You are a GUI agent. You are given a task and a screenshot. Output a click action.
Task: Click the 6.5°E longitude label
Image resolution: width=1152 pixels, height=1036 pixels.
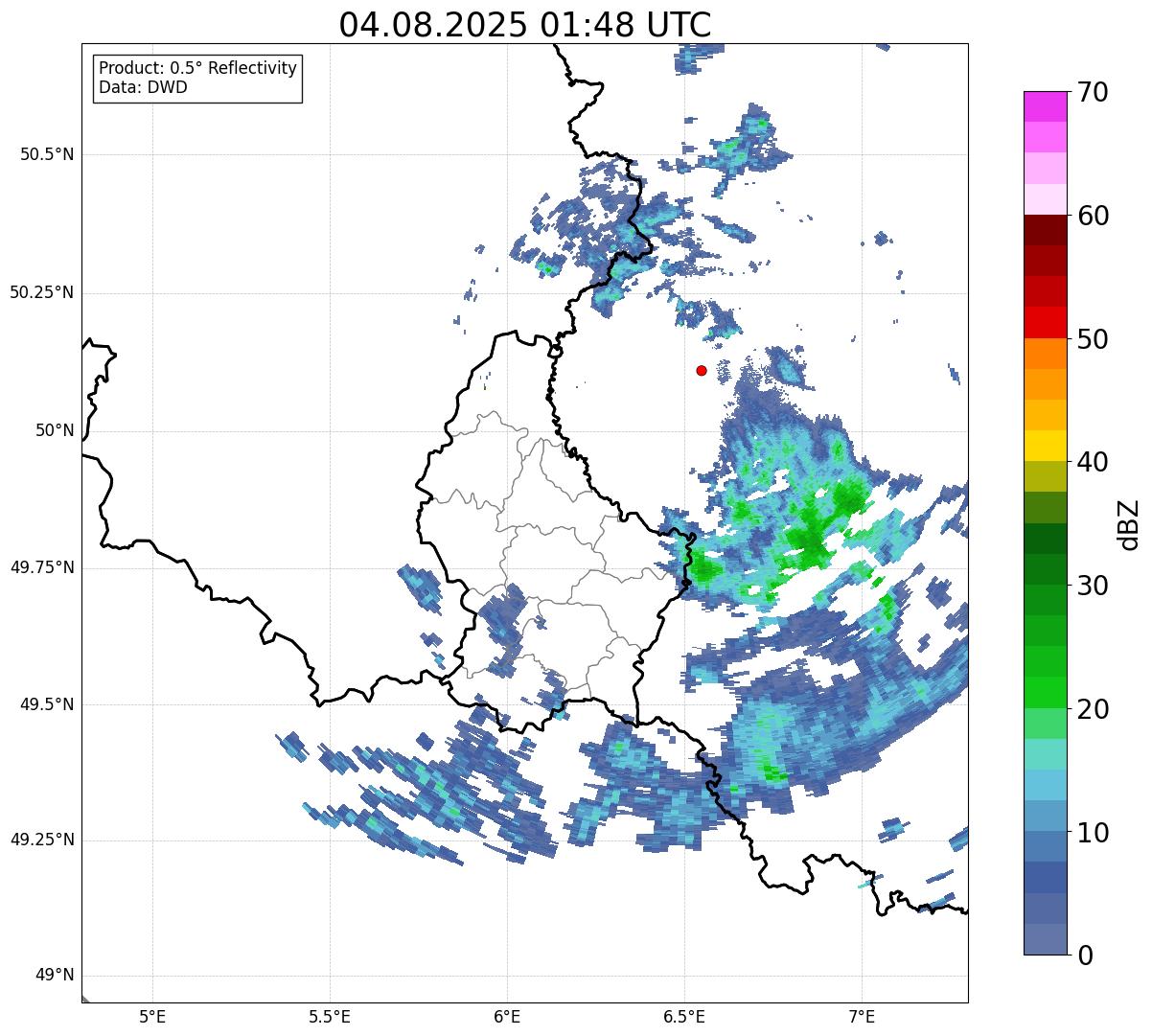684,1016
